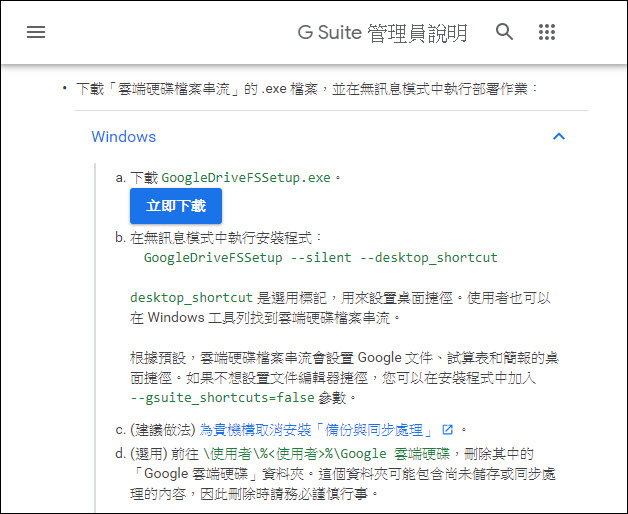Click the G Suite 管理員說明 title
Image resolution: width=628 pixels, height=514 pixels.
point(382,32)
